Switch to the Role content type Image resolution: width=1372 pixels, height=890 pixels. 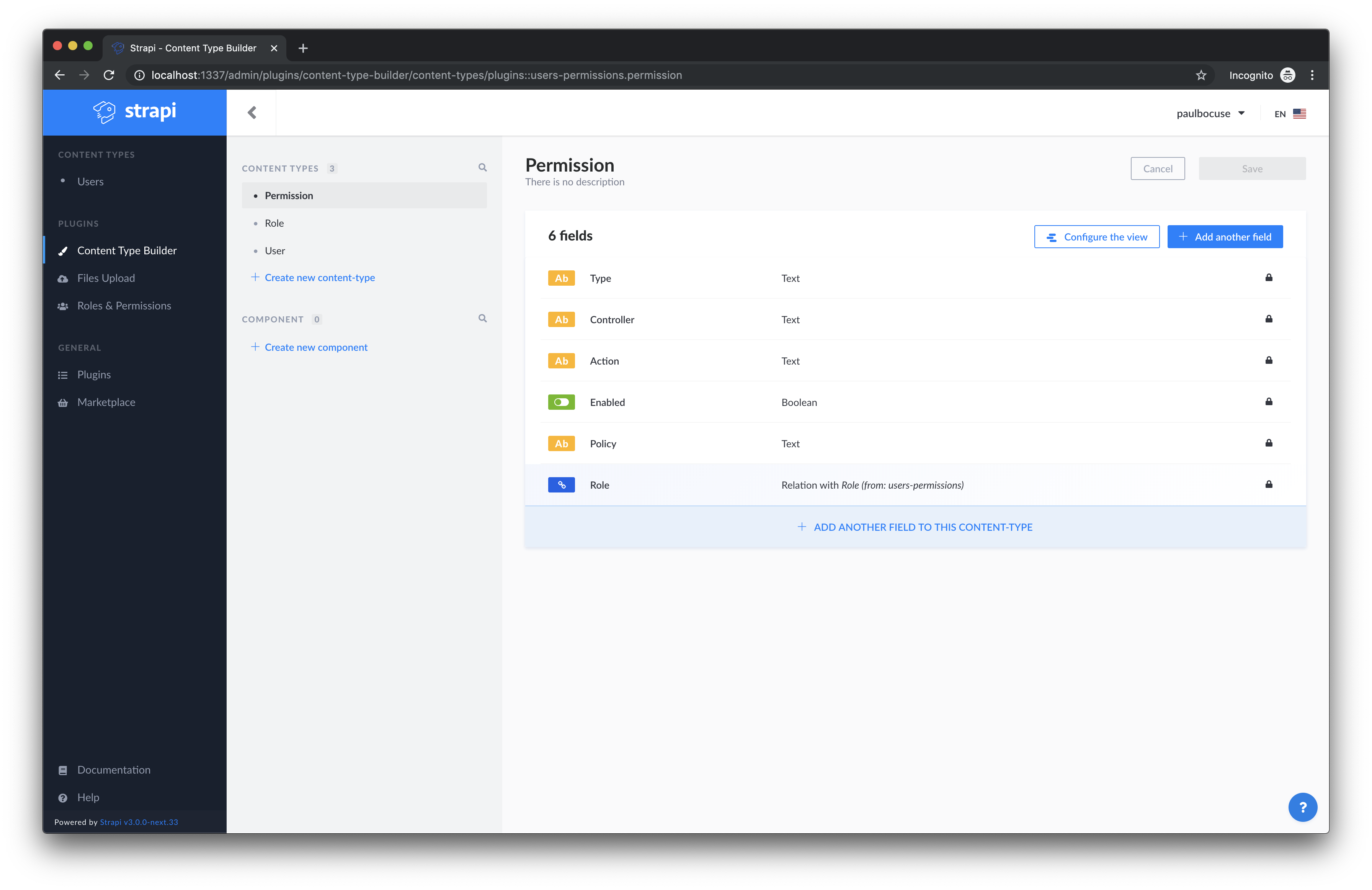[274, 222]
